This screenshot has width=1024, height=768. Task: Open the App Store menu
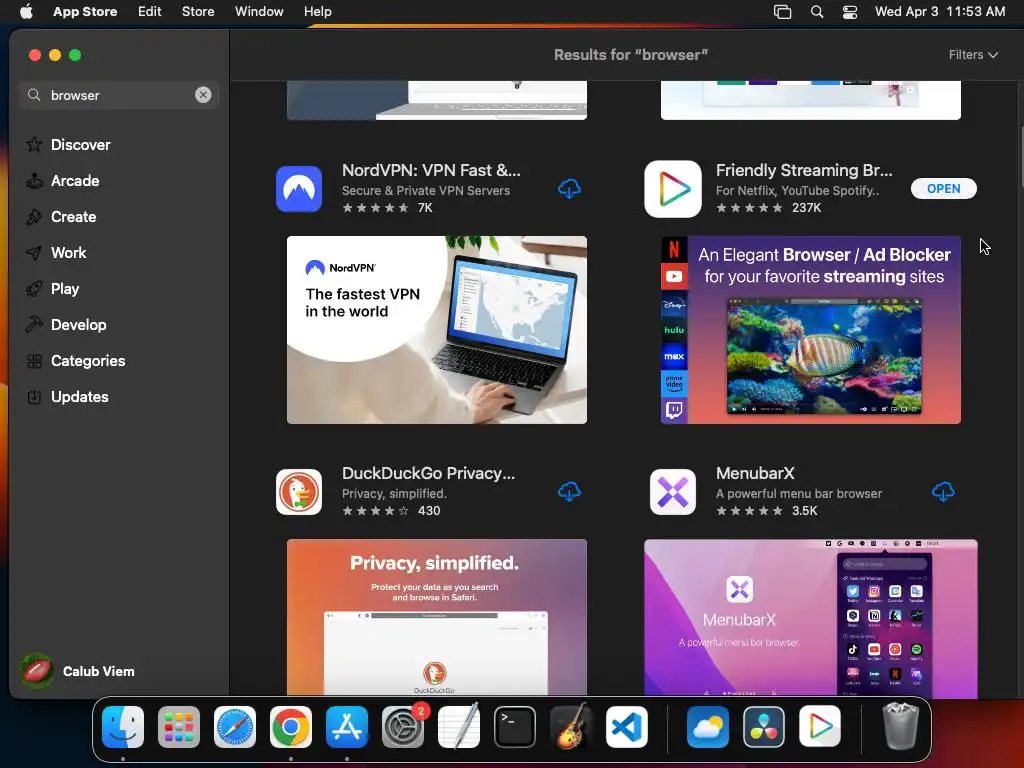pos(85,11)
